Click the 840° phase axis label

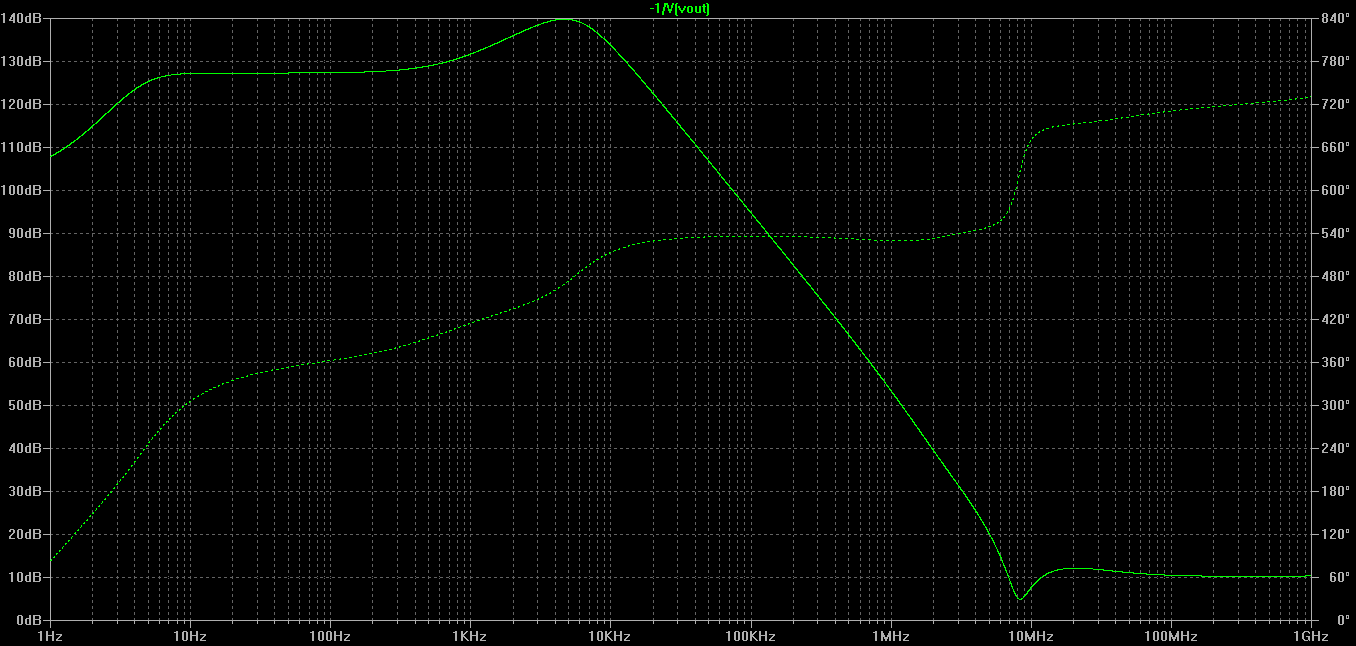1335,18
